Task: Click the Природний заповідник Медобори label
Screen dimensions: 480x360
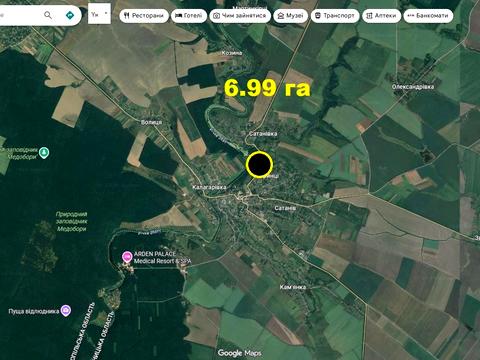Action: pyautogui.click(x=71, y=222)
